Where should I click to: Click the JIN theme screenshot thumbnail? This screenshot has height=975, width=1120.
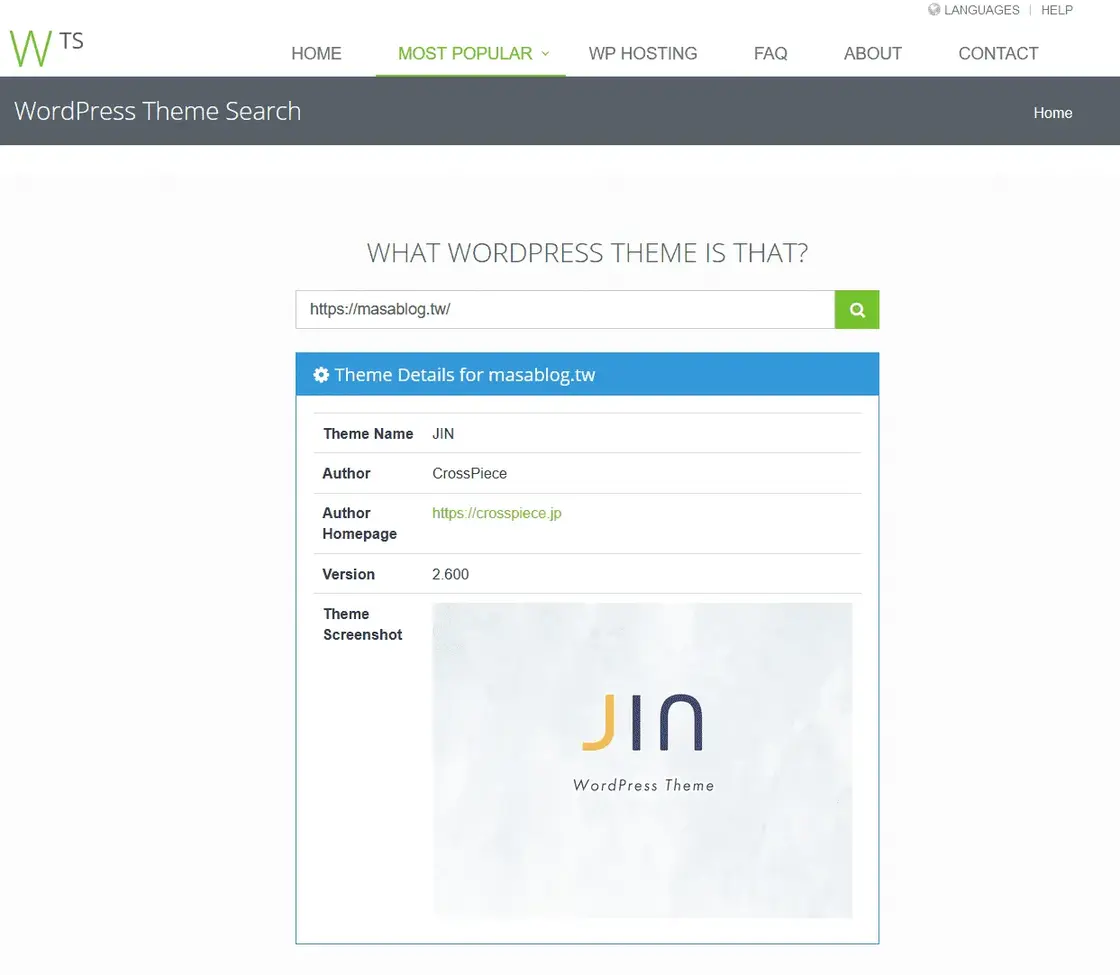642,760
